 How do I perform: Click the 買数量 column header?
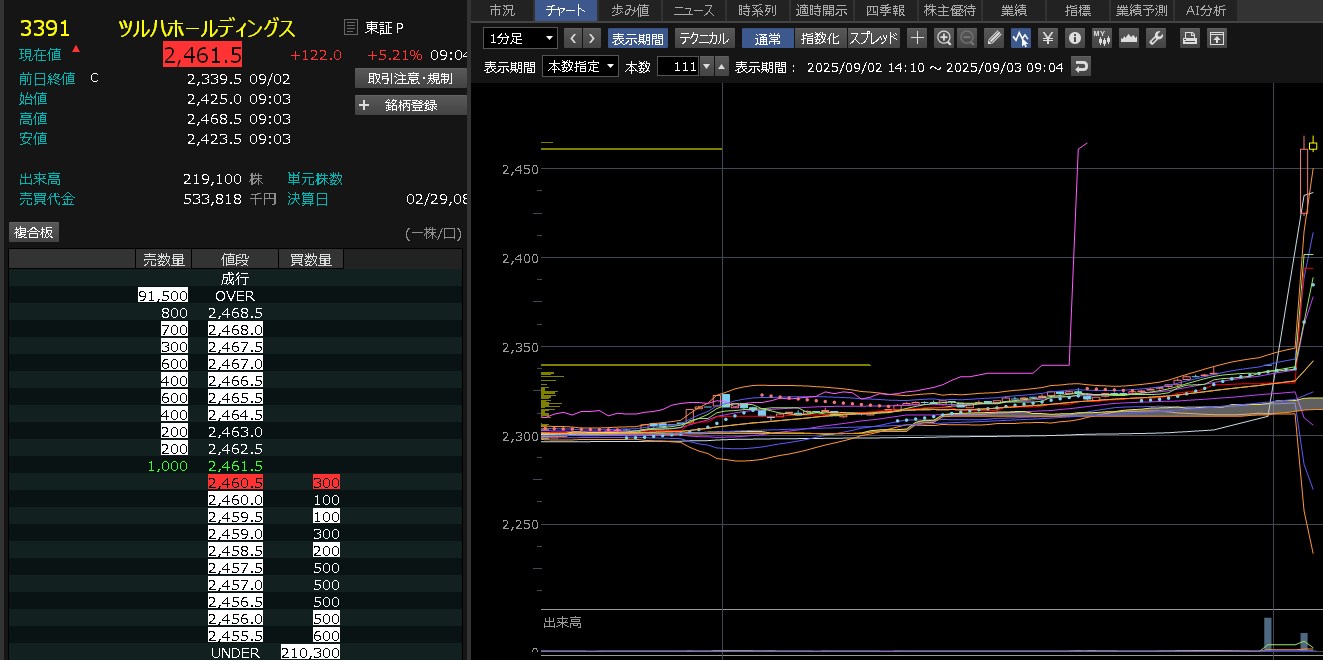coord(311,260)
